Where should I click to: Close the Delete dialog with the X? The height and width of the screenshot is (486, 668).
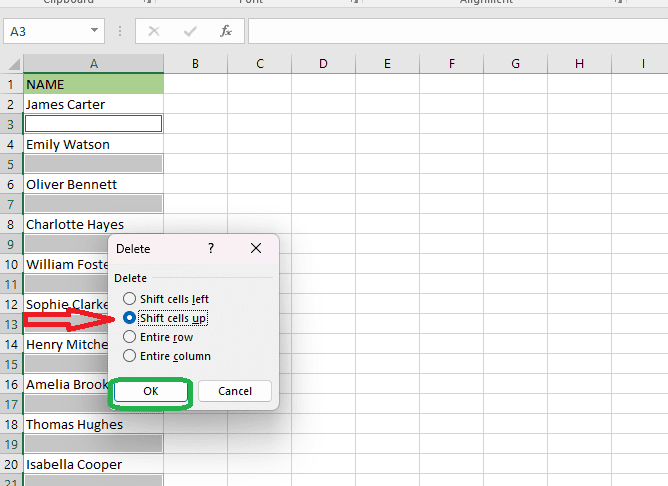256,248
